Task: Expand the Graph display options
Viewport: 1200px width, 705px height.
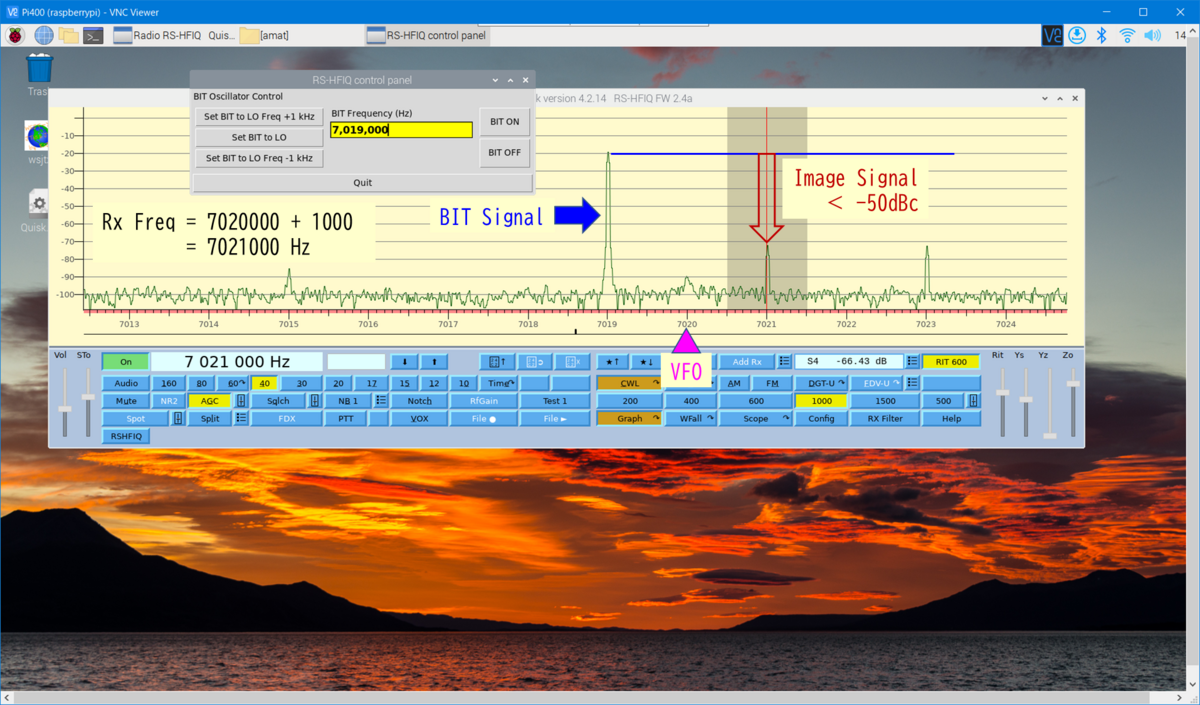Action: coord(630,419)
